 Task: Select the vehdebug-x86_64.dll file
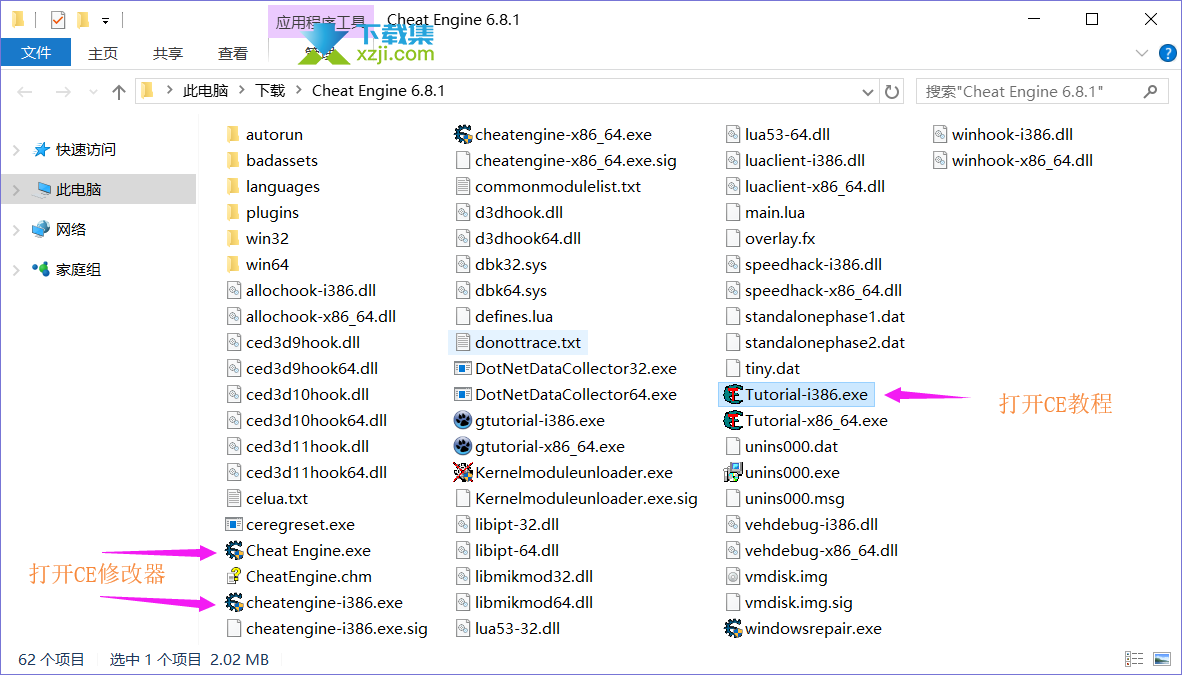[x=811, y=551]
